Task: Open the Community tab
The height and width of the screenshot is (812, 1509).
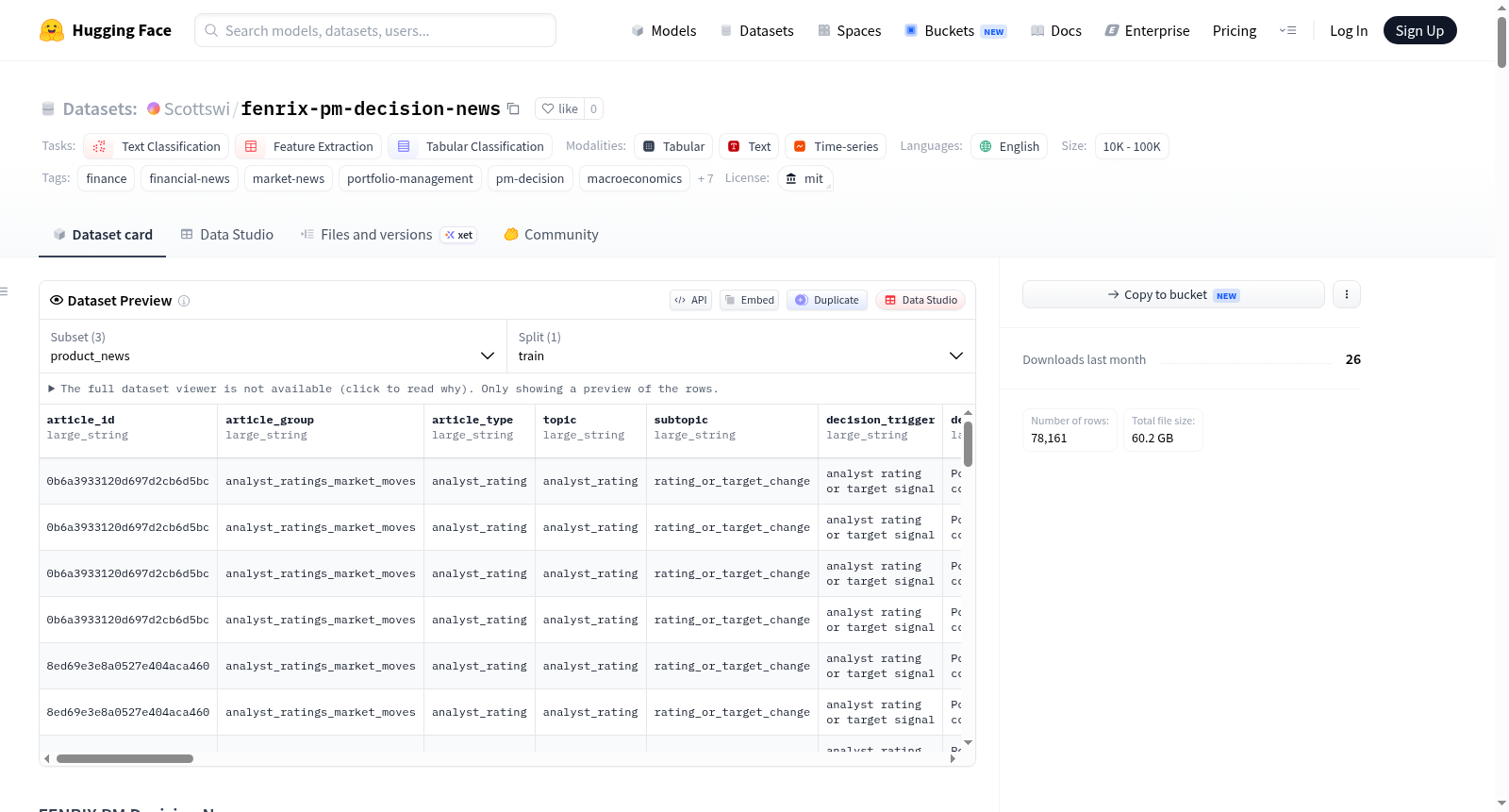Action: point(552,235)
